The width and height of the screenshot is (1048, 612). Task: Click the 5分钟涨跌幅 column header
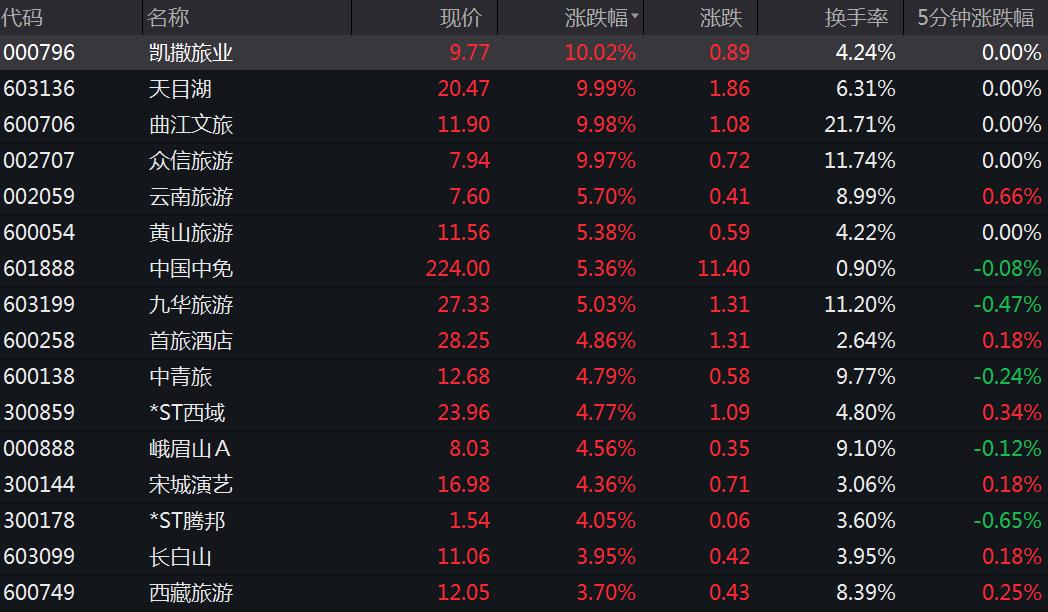click(x=976, y=17)
